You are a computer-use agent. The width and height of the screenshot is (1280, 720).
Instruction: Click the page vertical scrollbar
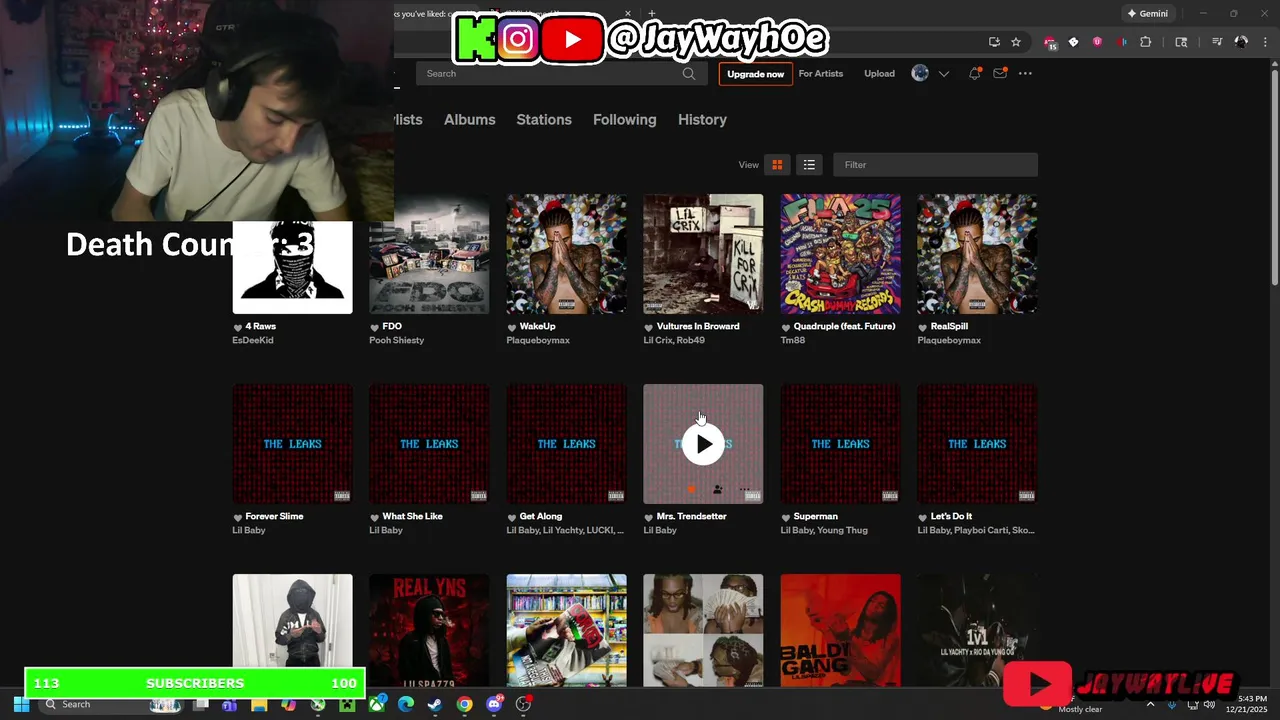[1274, 180]
